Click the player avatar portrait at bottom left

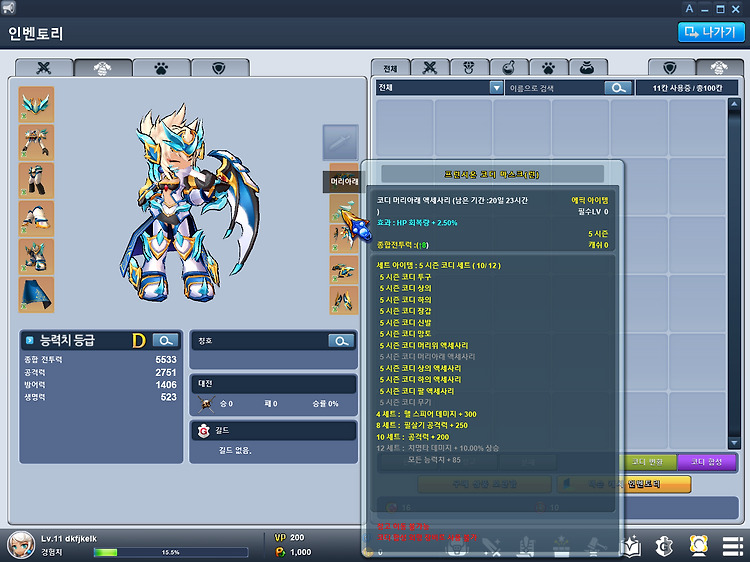click(21, 545)
